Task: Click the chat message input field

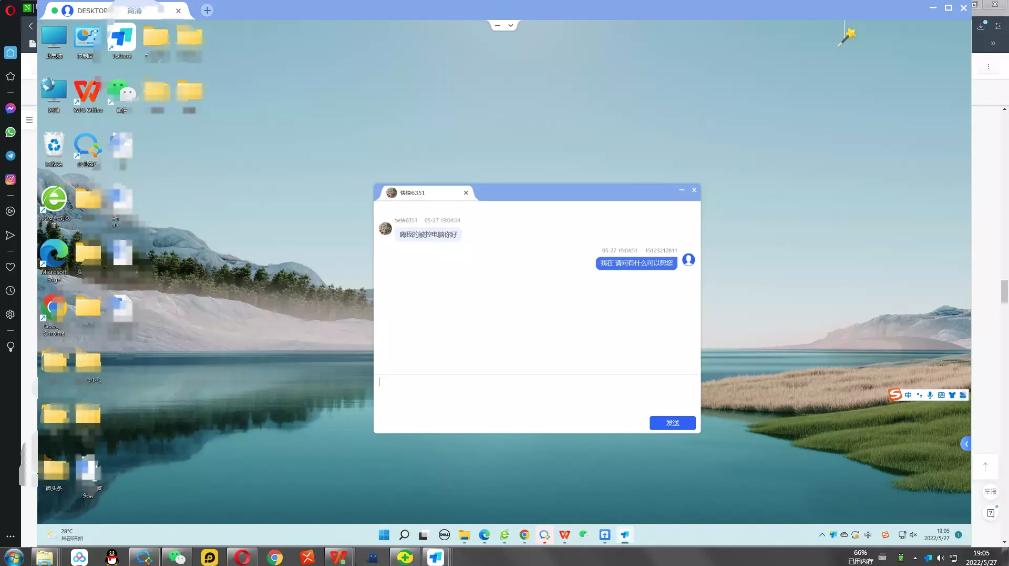Action: pos(537,394)
